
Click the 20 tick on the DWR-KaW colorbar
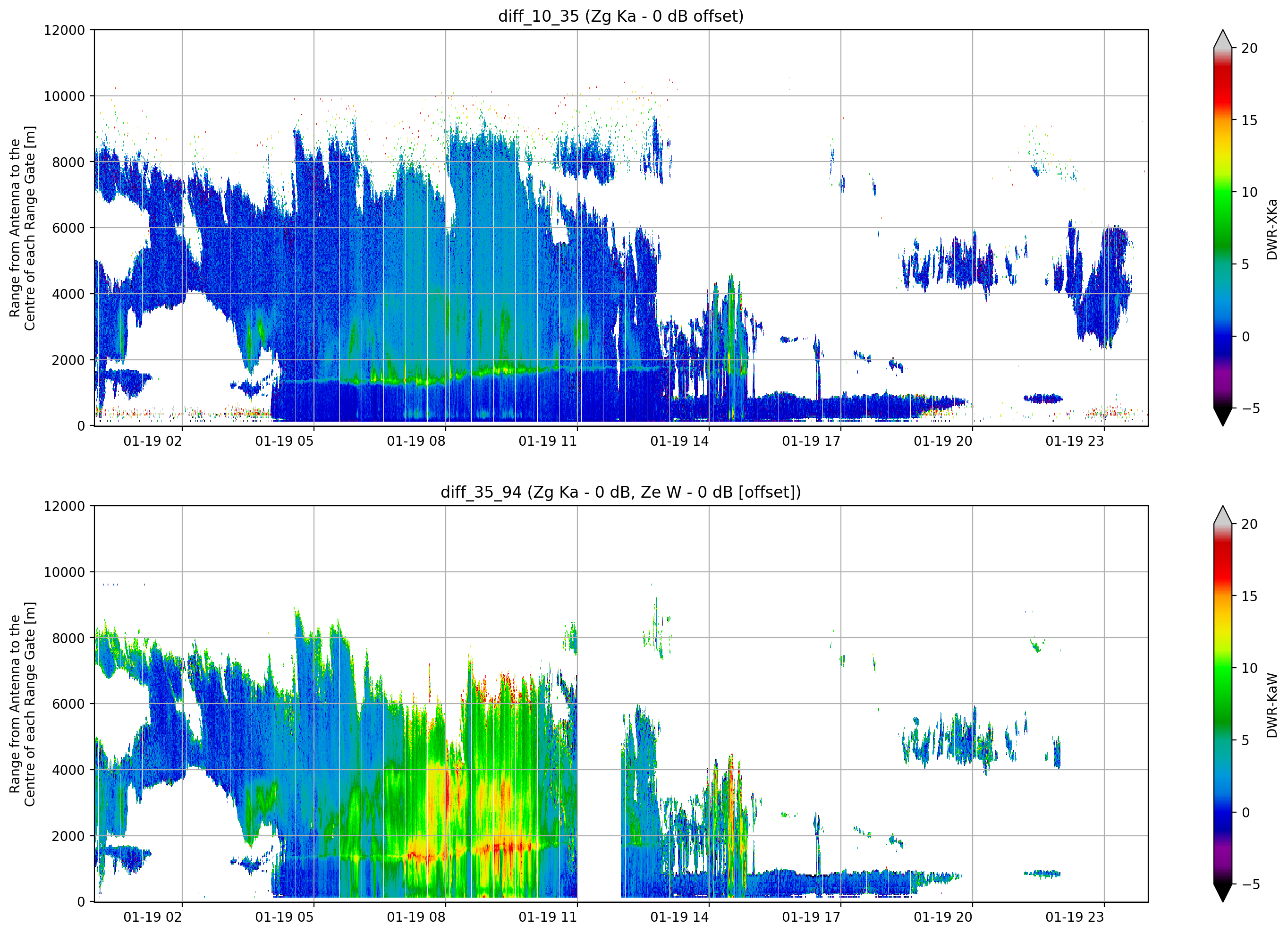1249,525
